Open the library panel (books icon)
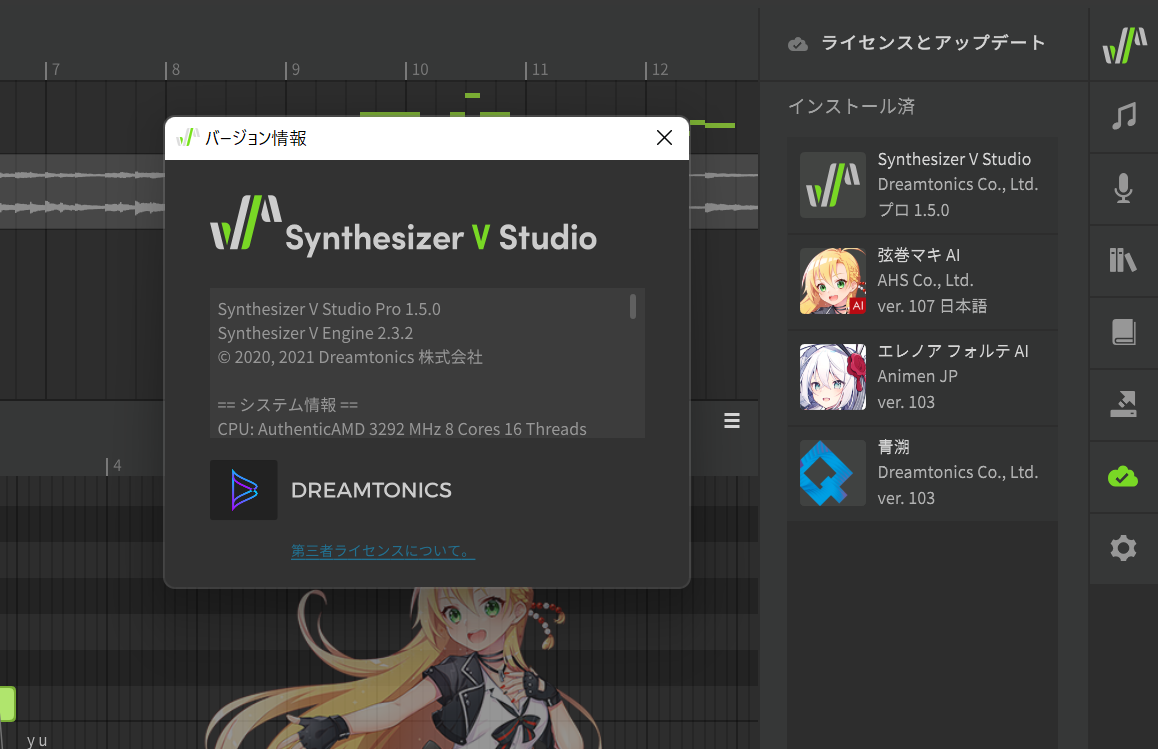The width and height of the screenshot is (1158, 749). (x=1123, y=260)
